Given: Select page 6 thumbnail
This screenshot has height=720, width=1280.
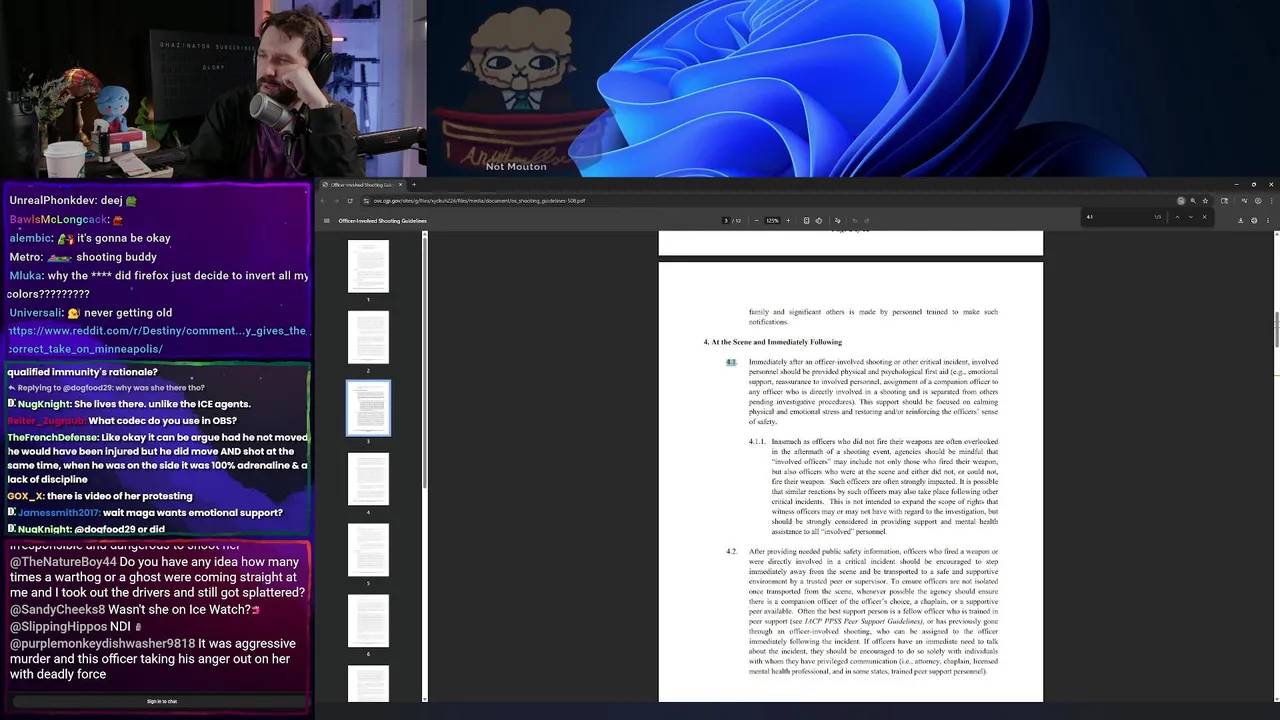Looking at the screenshot, I should coord(368,621).
